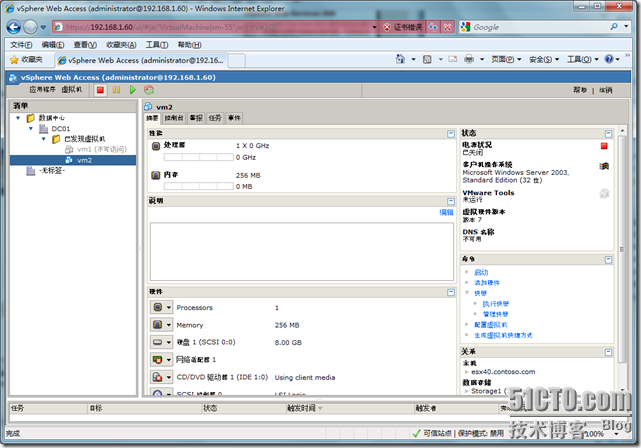Click the RSS feeds toolbar icon
641x448 pixels.
click(x=427, y=60)
